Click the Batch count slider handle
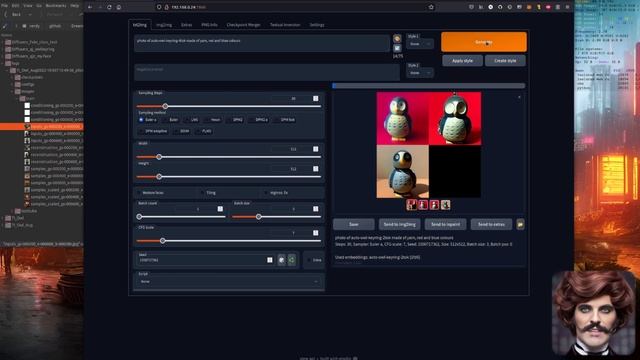The height and width of the screenshot is (360, 640). 139,217
